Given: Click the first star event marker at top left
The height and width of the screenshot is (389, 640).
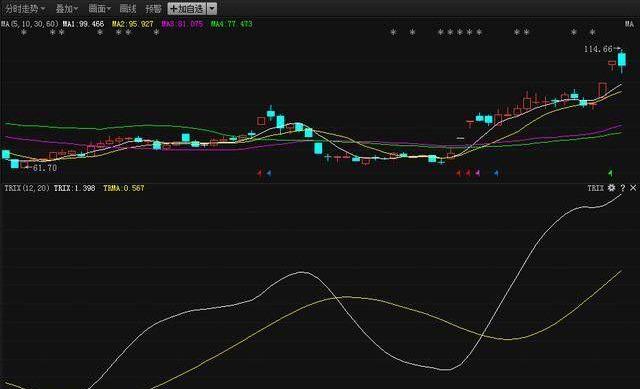Looking at the screenshot, I should pos(24,32).
